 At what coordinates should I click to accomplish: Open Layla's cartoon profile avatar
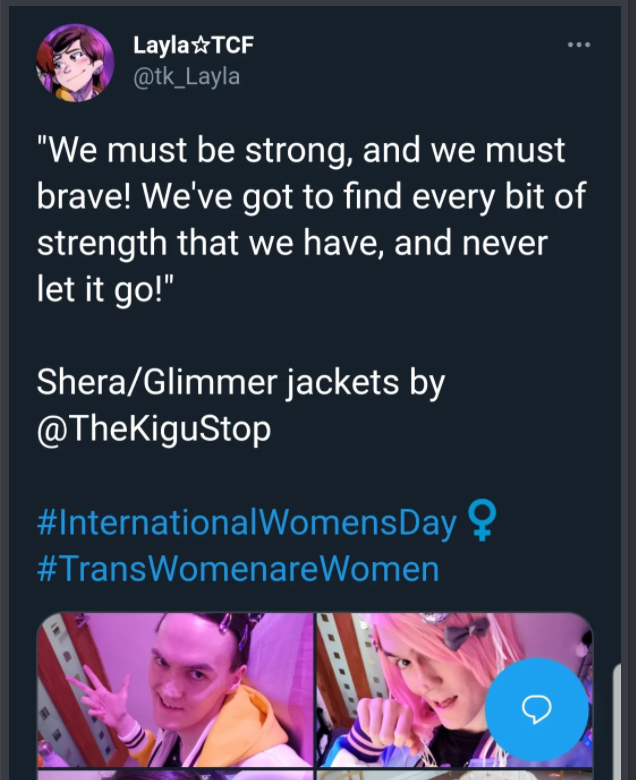tap(75, 63)
